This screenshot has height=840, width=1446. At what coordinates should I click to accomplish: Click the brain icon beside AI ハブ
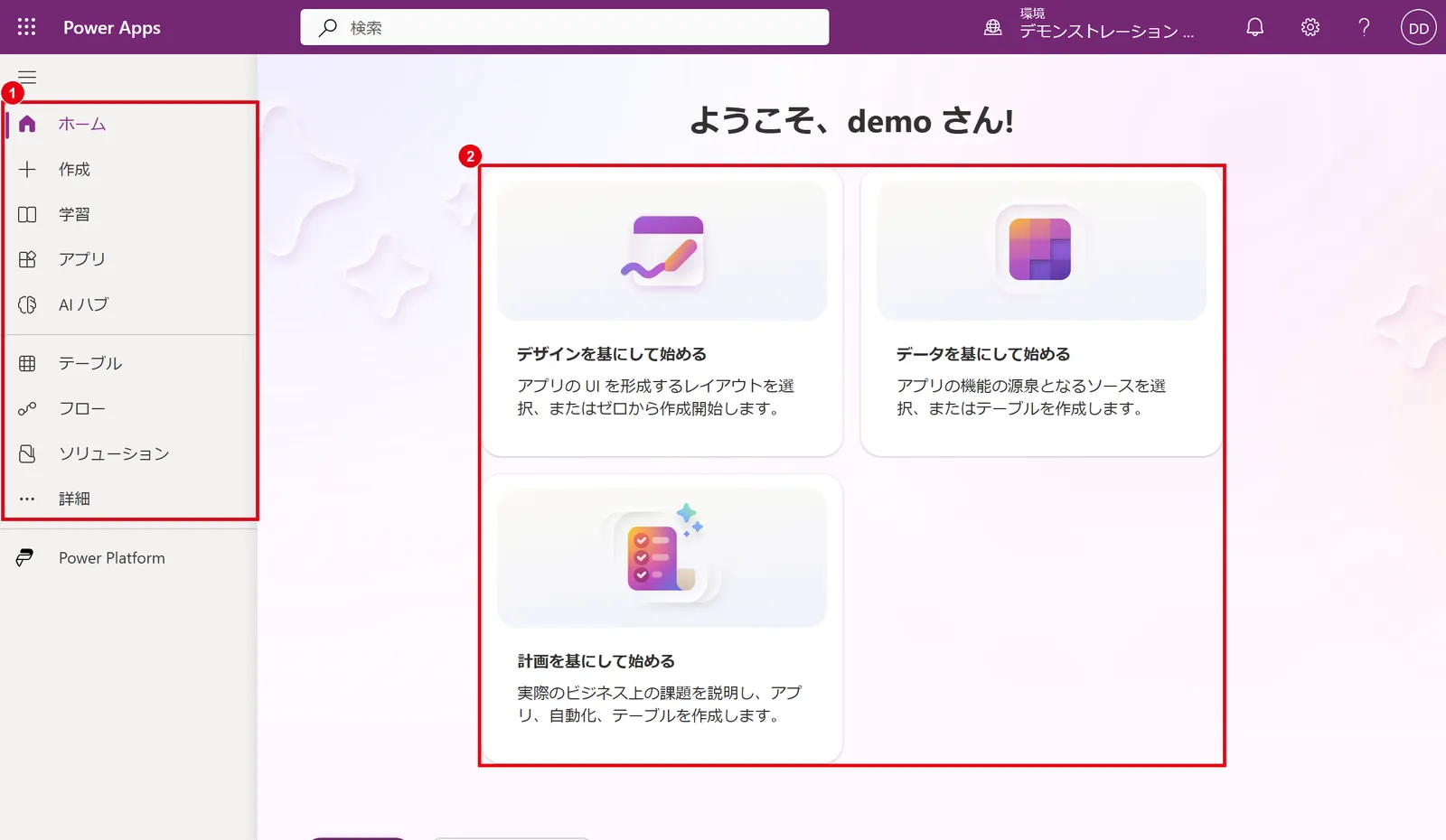point(27,304)
